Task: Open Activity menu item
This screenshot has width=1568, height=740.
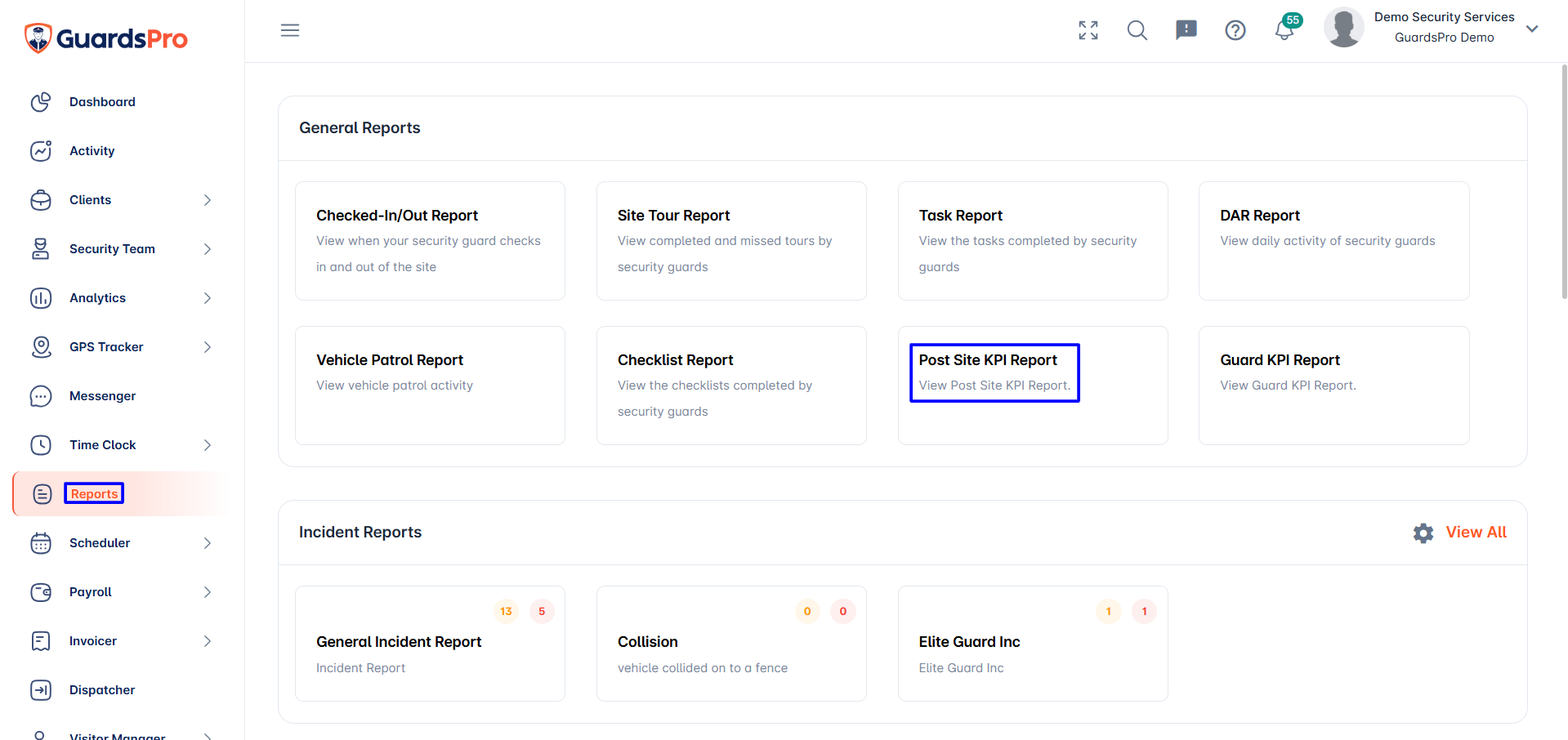Action: tap(92, 151)
